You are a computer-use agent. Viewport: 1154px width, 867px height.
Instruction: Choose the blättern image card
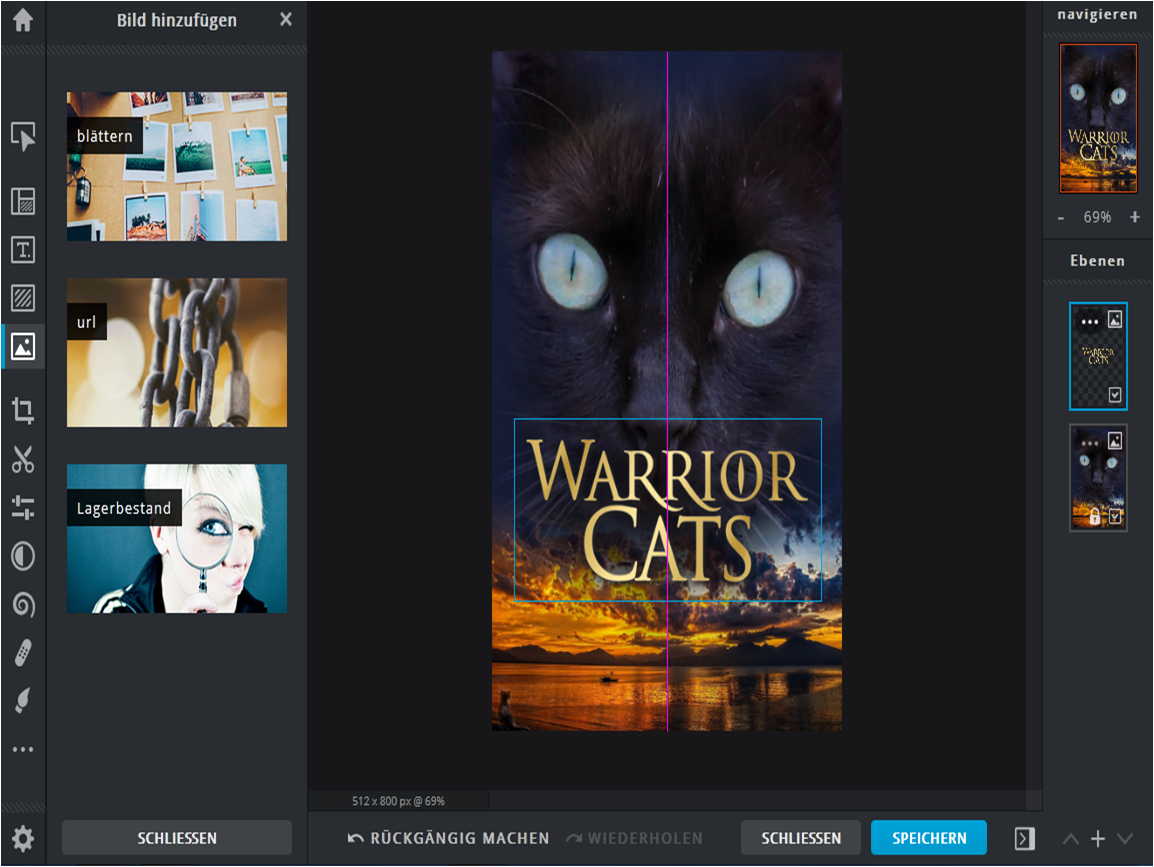177,166
